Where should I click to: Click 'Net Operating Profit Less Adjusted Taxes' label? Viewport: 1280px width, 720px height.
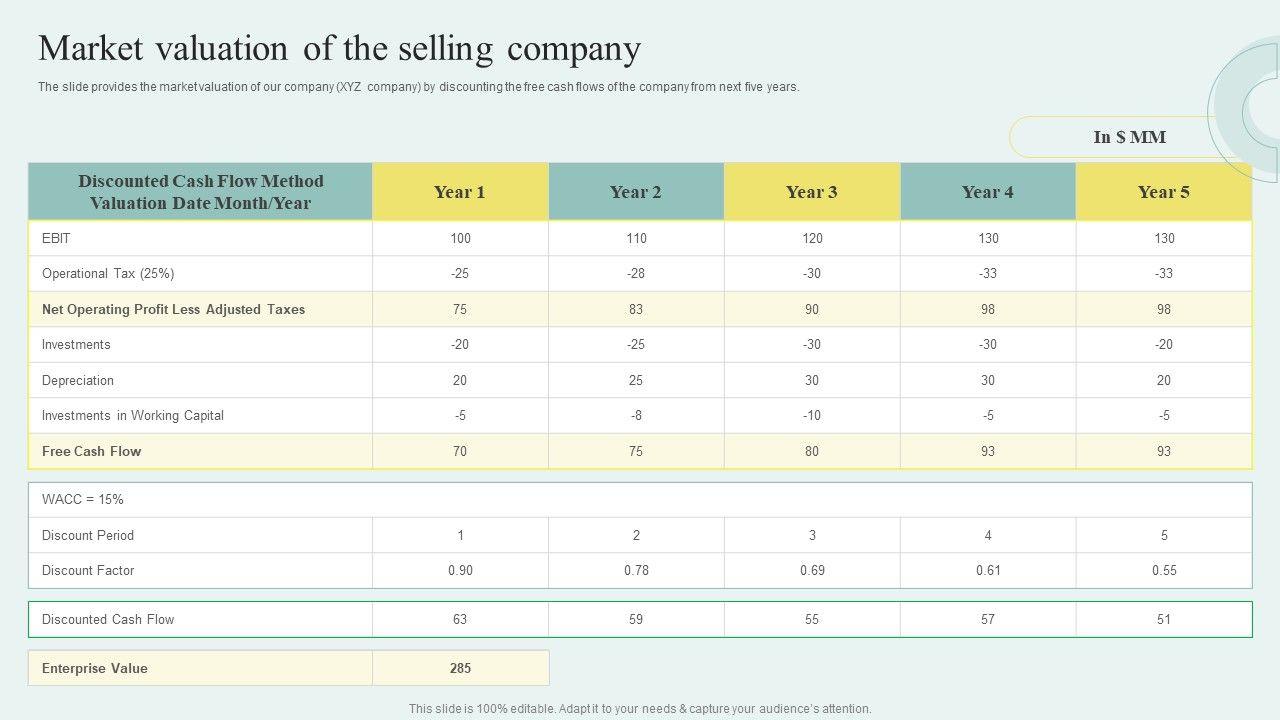[x=173, y=310]
